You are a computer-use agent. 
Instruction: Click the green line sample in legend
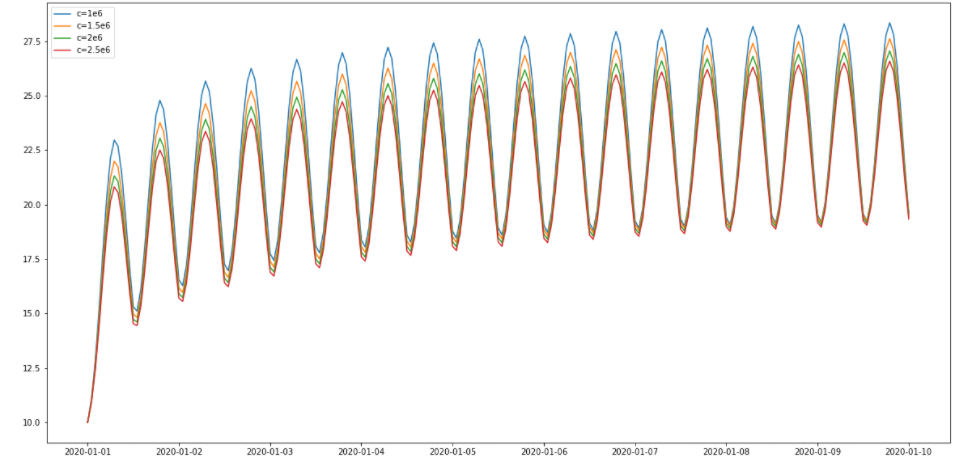click(x=61, y=37)
